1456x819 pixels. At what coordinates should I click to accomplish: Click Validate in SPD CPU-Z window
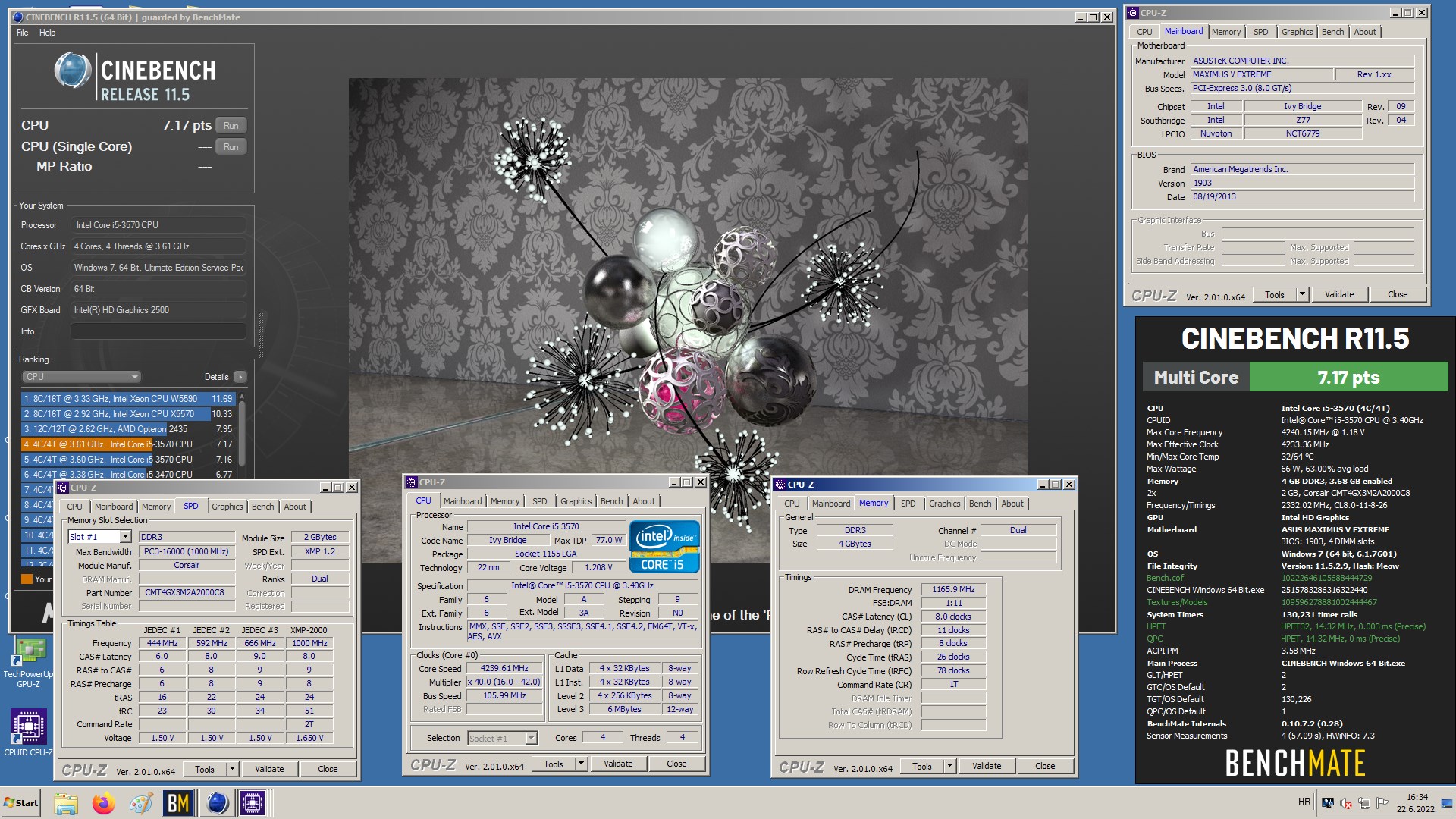269,769
